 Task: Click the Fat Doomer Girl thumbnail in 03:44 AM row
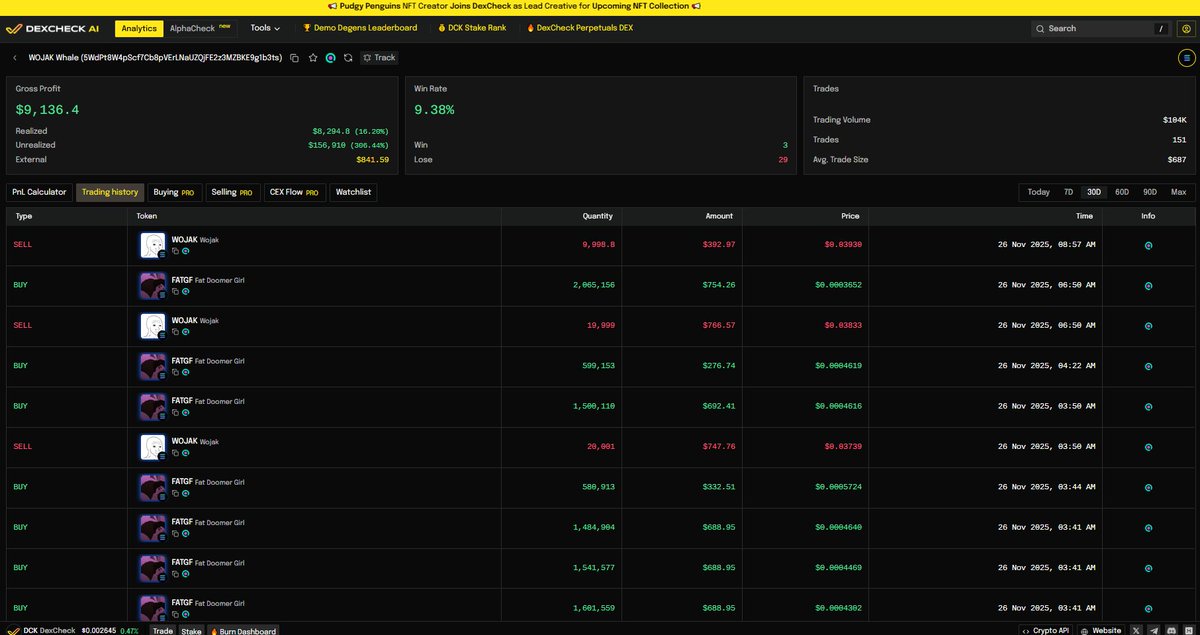(x=152, y=487)
